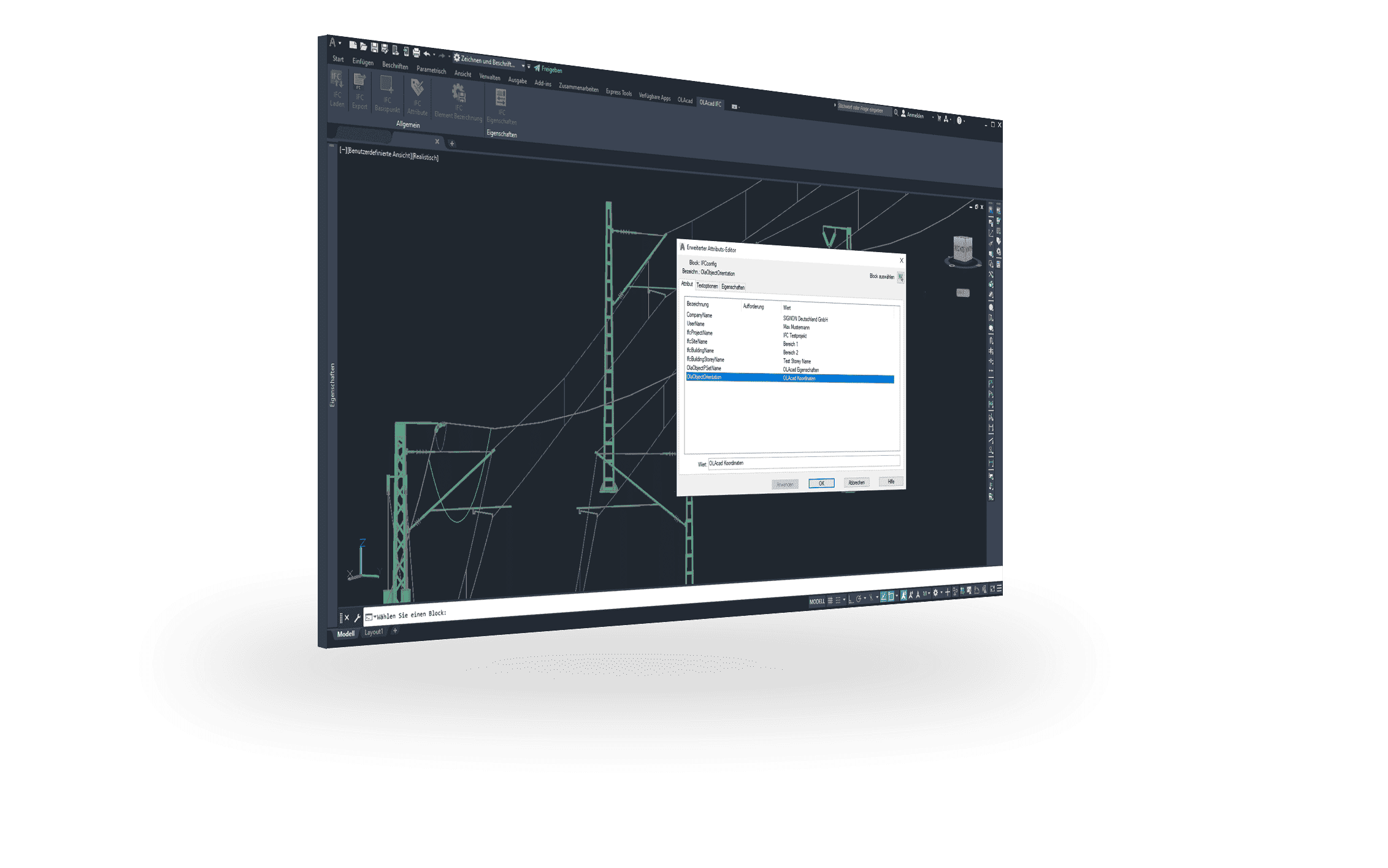
Task: Toggle MODELL space button in status bar
Action: pos(816,601)
